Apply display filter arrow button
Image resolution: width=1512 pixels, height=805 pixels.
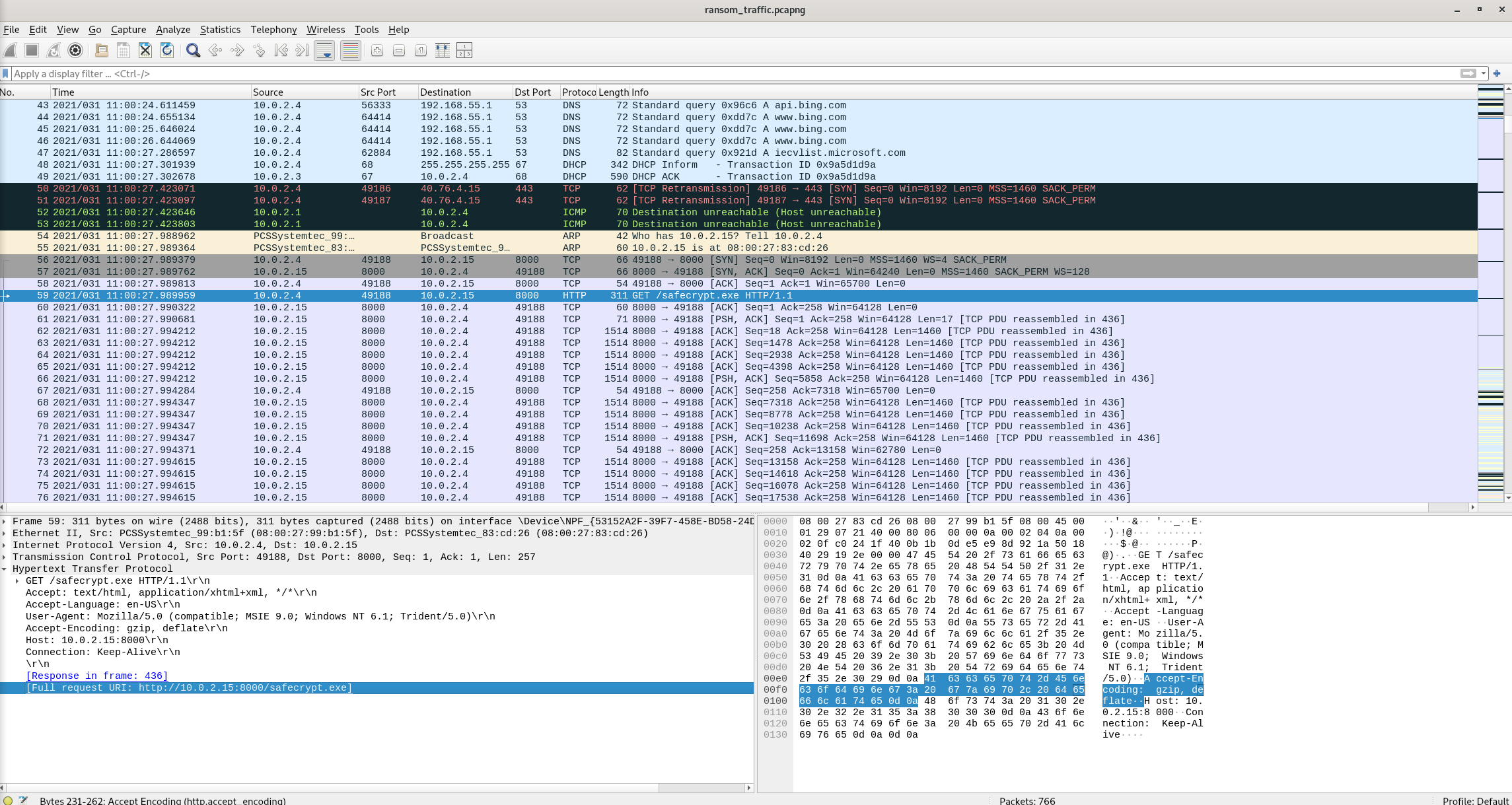tap(1468, 73)
